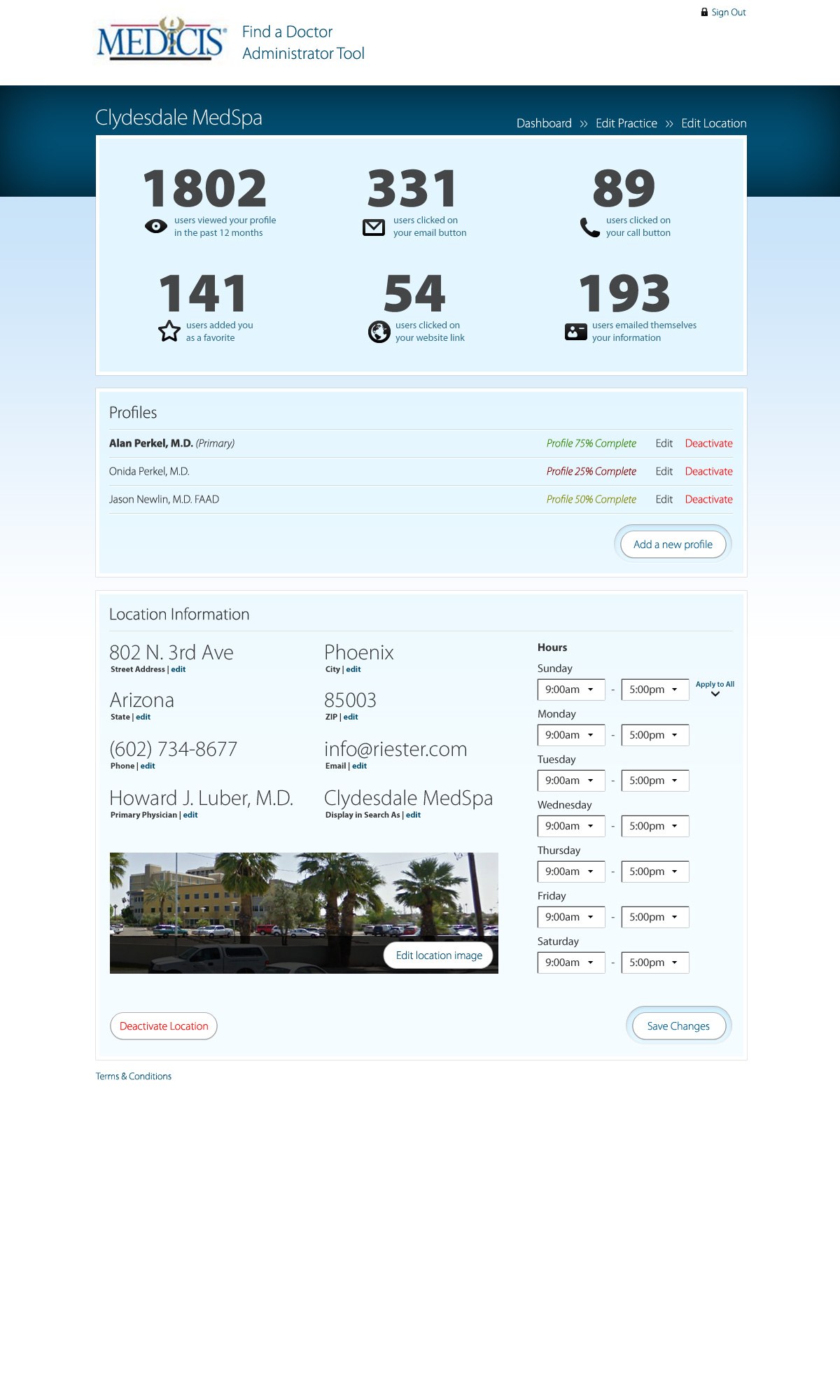Screen dimensions: 840x1400
Task: Click Add a new profile button
Action: click(673, 544)
